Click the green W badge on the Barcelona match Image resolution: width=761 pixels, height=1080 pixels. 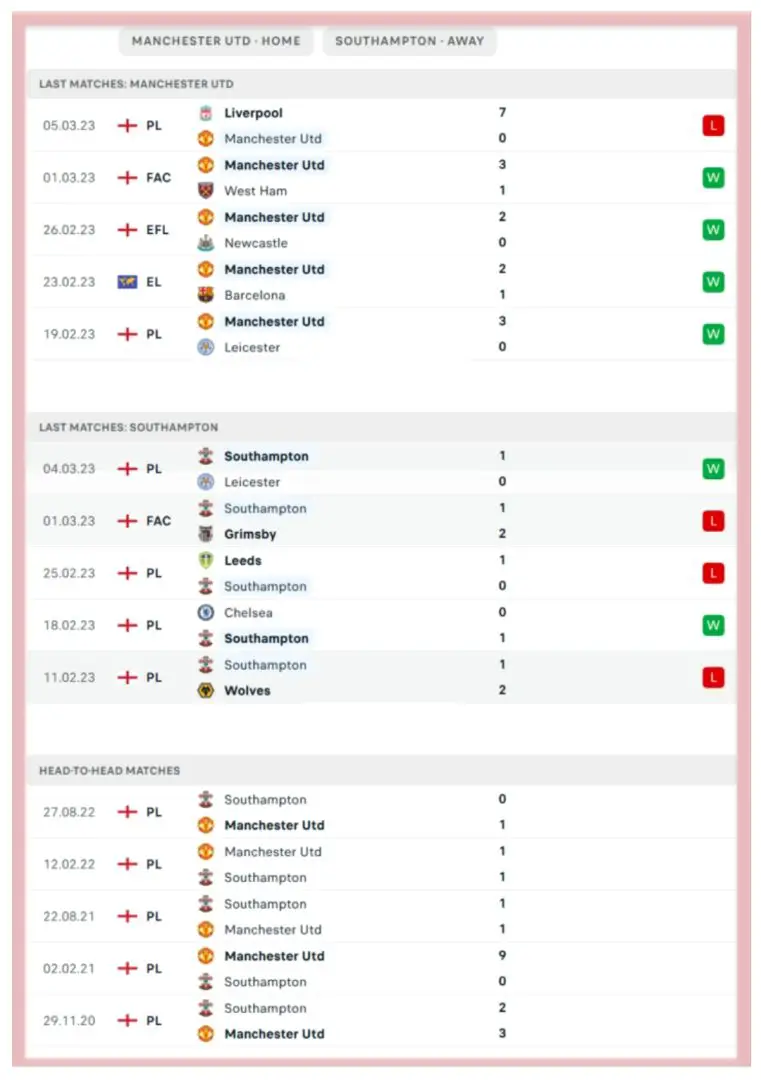click(713, 282)
